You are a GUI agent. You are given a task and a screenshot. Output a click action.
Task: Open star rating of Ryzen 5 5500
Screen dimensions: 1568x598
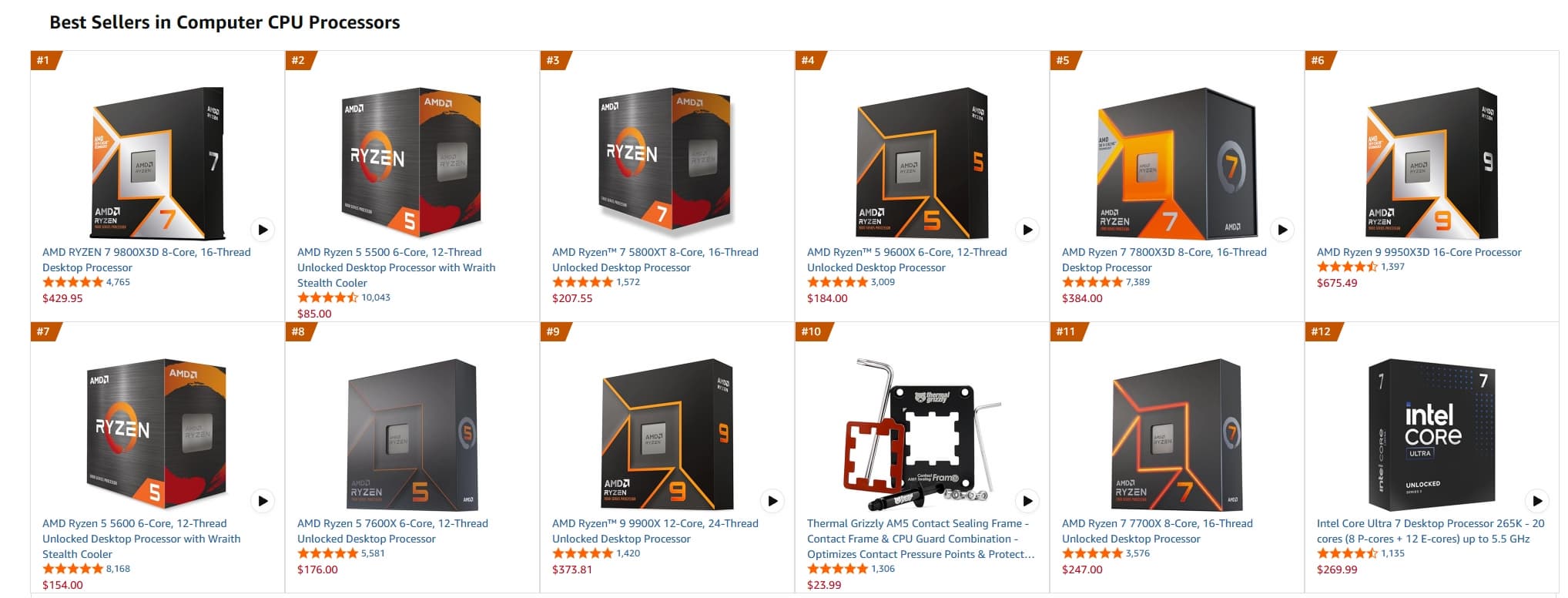[328, 297]
